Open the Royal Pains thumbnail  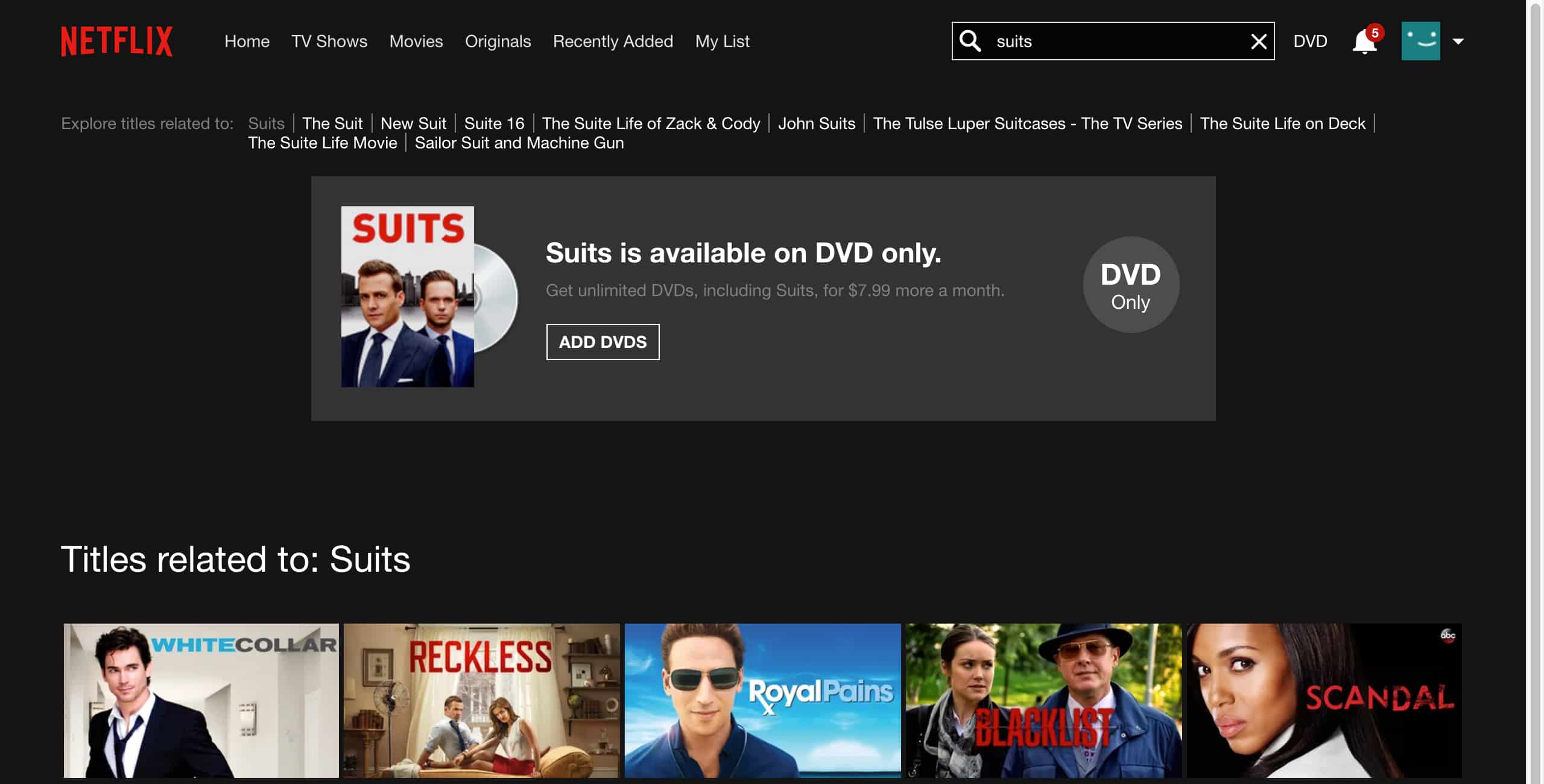tap(763, 701)
